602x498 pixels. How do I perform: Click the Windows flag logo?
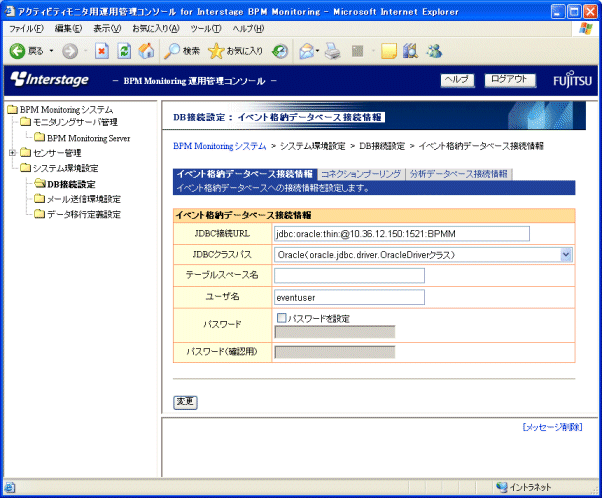(585, 29)
